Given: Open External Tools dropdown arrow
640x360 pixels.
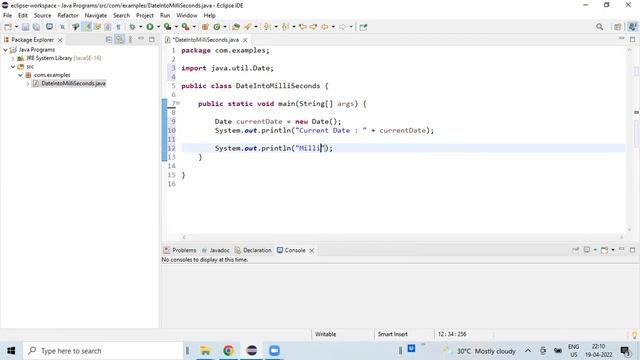Looking at the screenshot, I should [194, 27].
